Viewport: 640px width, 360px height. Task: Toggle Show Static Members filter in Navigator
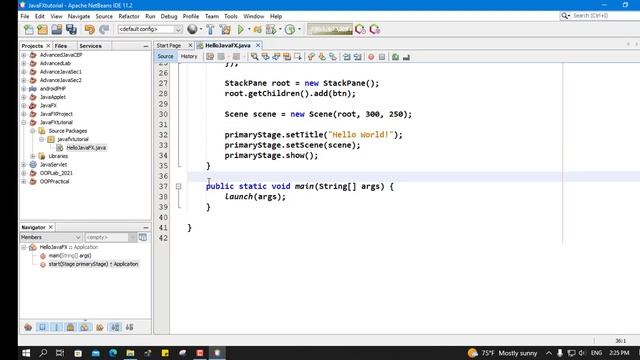[56, 327]
